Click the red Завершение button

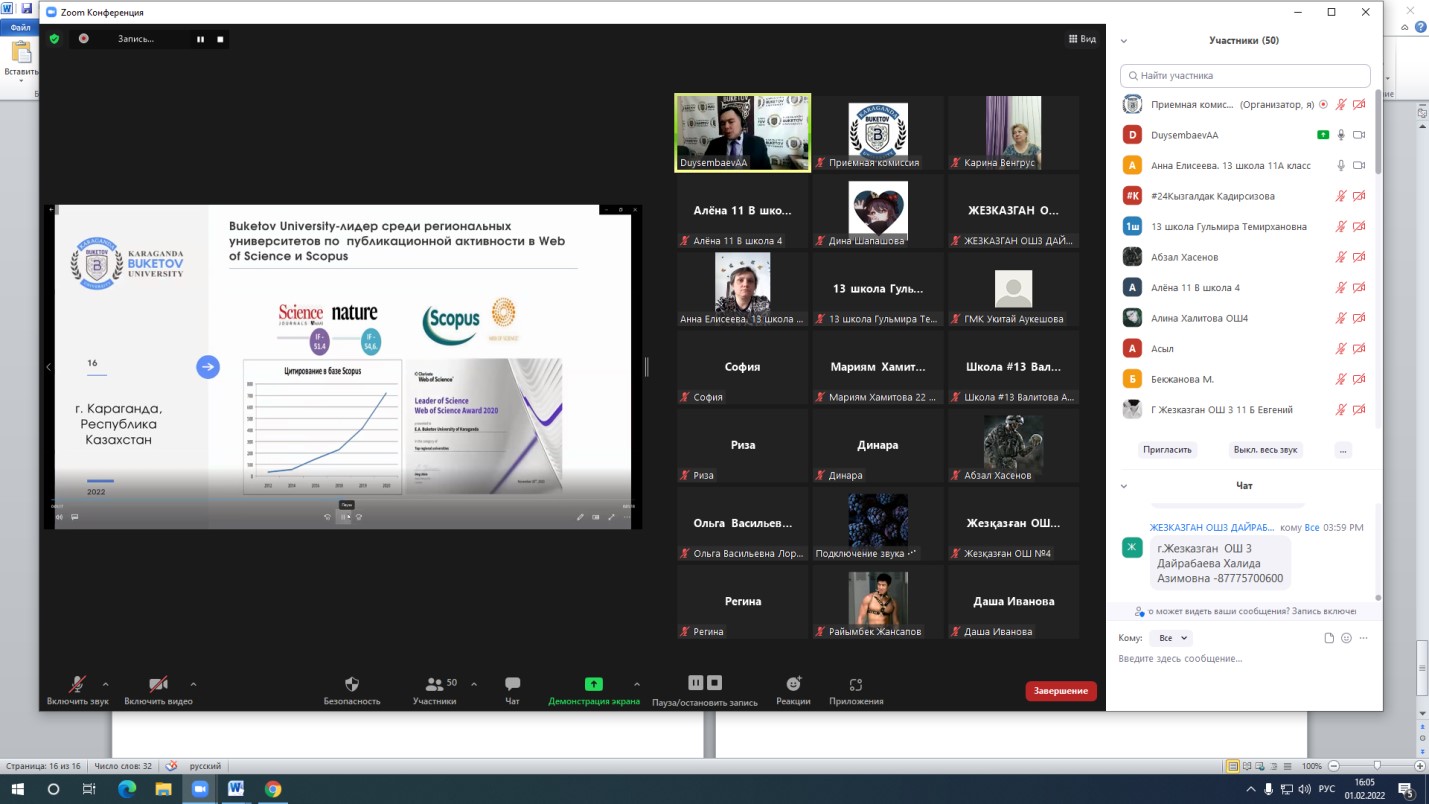click(x=1060, y=691)
